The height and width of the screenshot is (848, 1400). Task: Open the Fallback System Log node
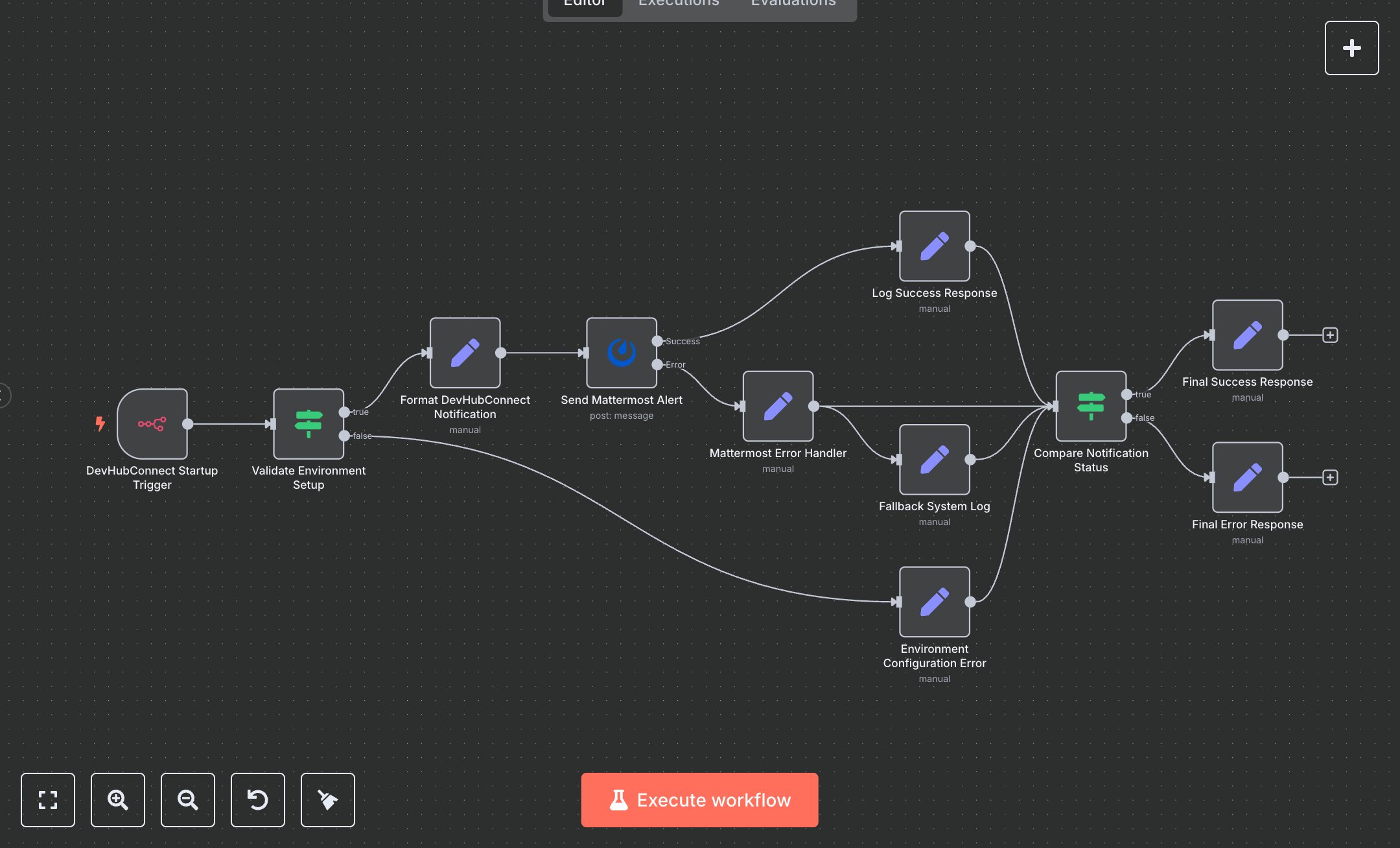coord(934,460)
